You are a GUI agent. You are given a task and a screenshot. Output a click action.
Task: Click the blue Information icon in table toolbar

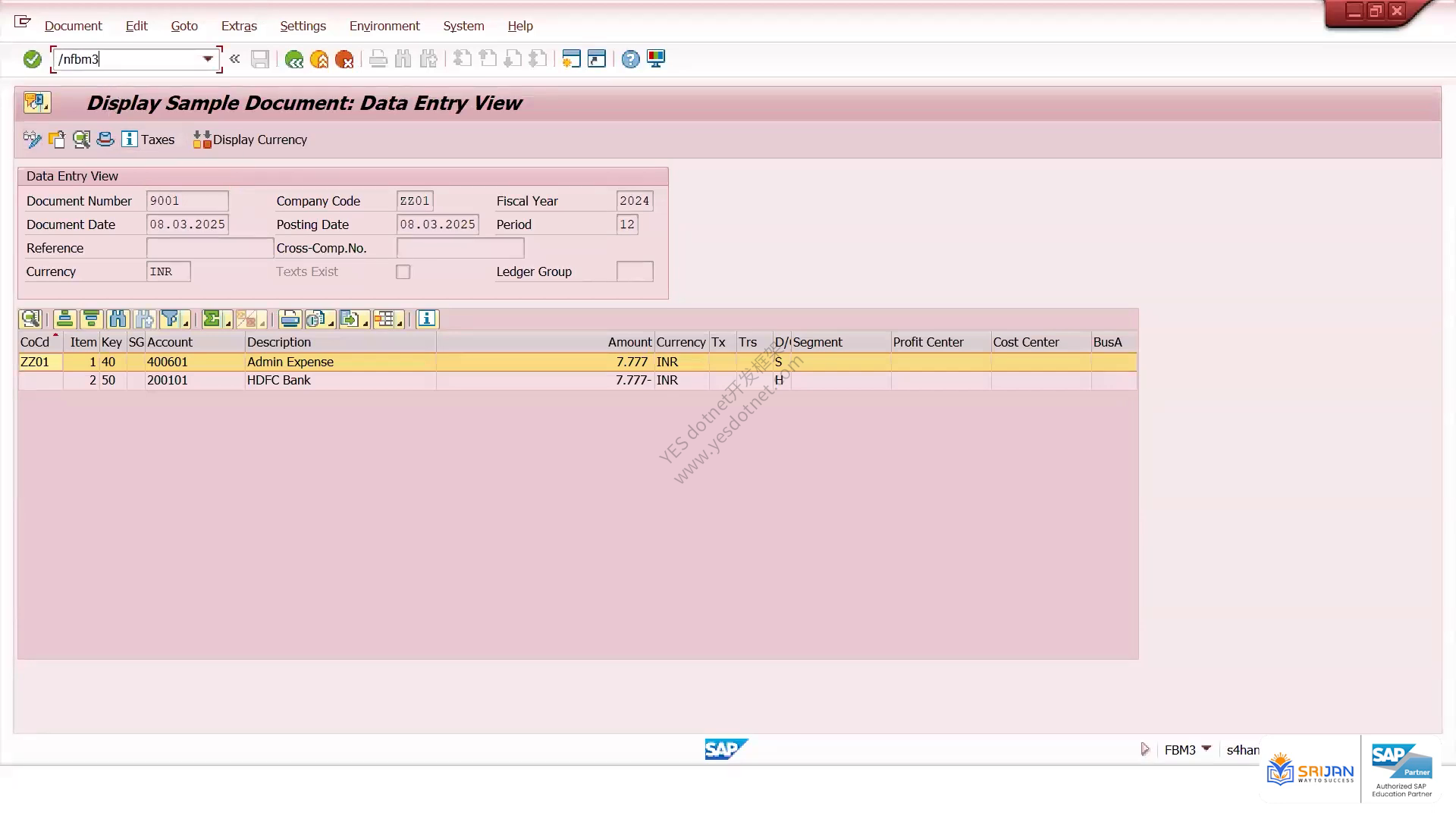[427, 319]
